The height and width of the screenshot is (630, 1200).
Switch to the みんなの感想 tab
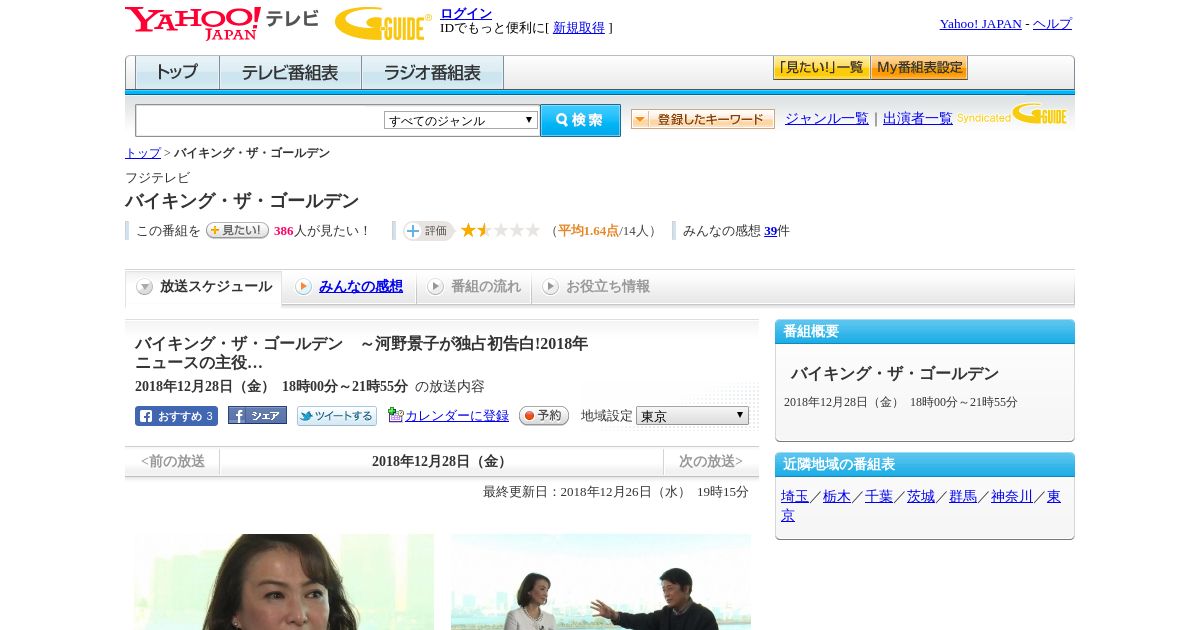point(360,287)
